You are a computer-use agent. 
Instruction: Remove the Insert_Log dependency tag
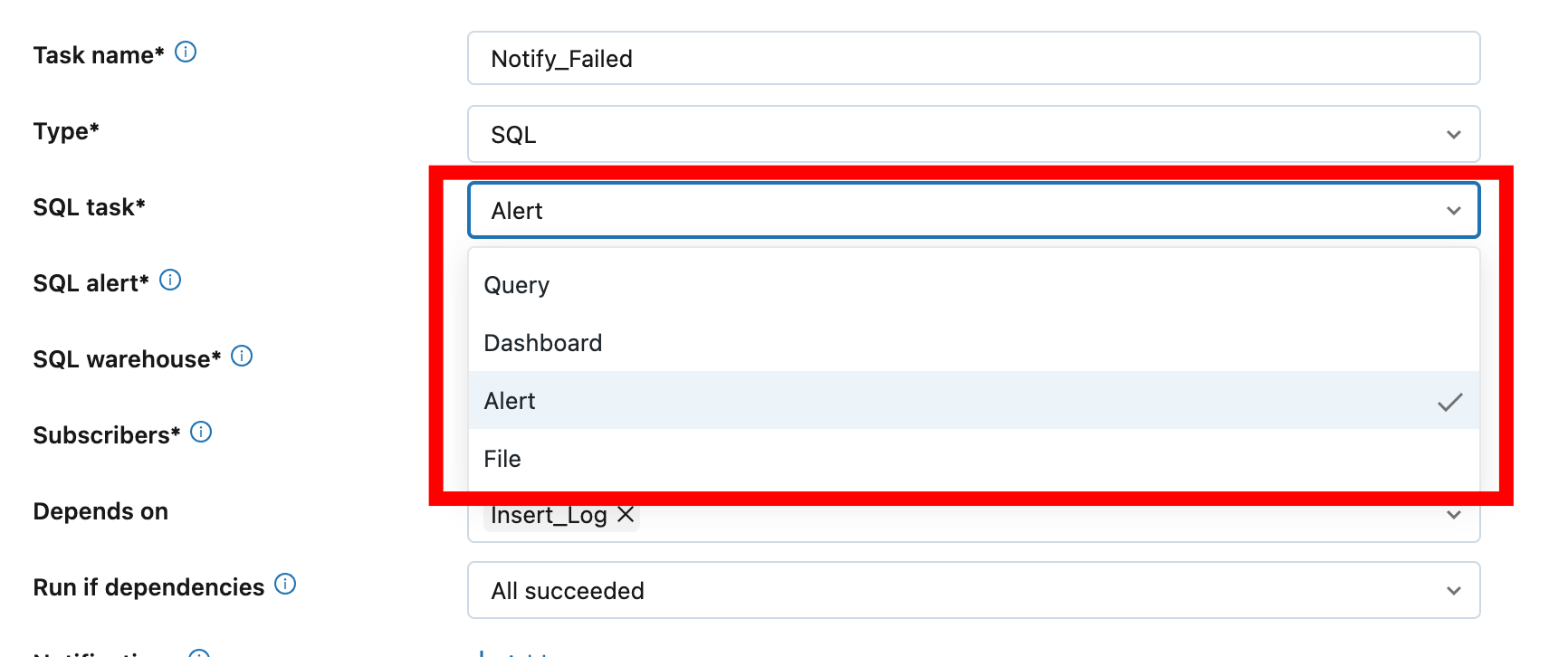(625, 514)
